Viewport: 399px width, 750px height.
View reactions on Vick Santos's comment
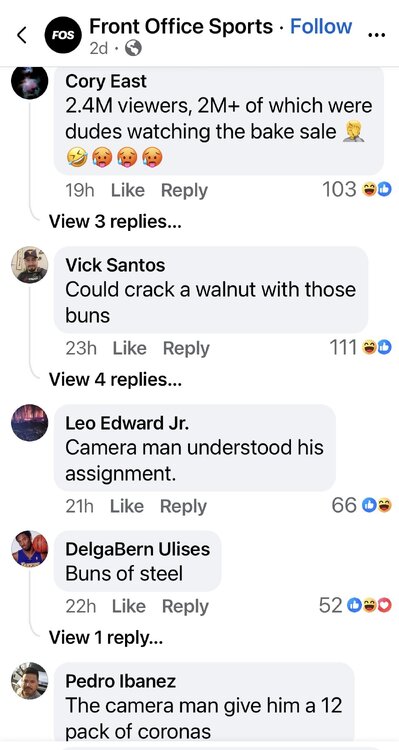tap(360, 348)
